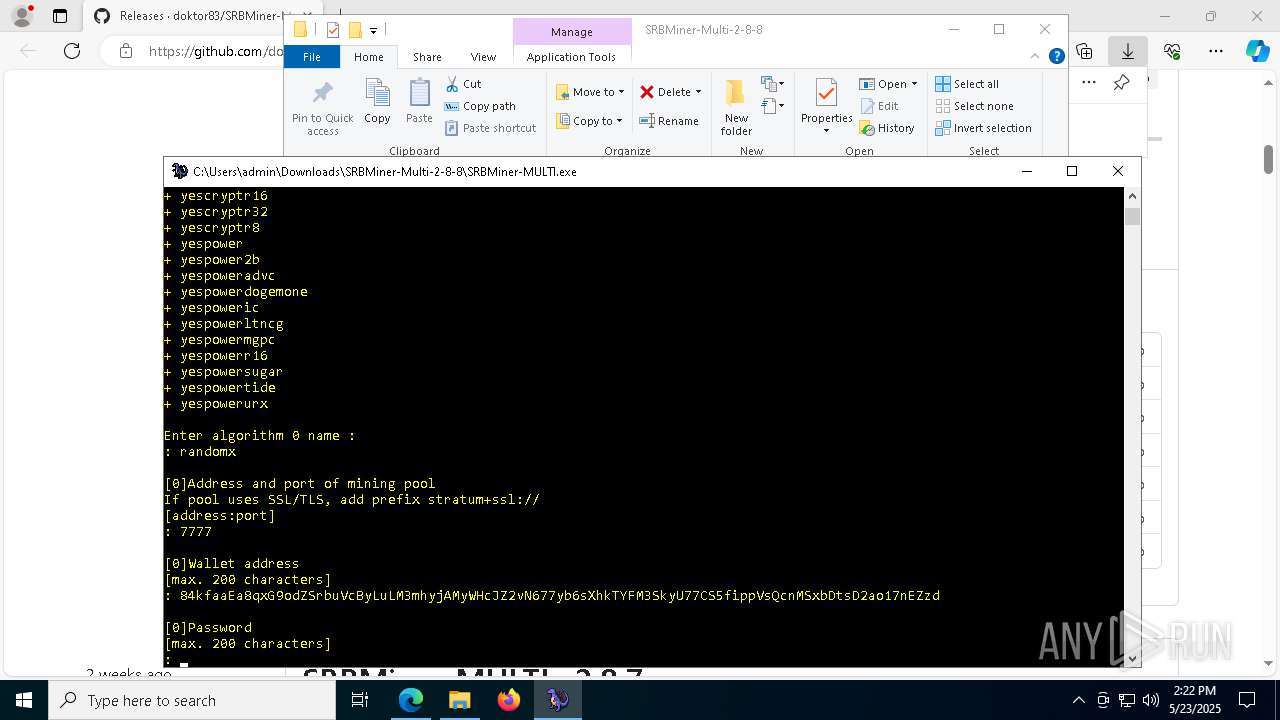Open Edge Downloads button

tap(1128, 51)
